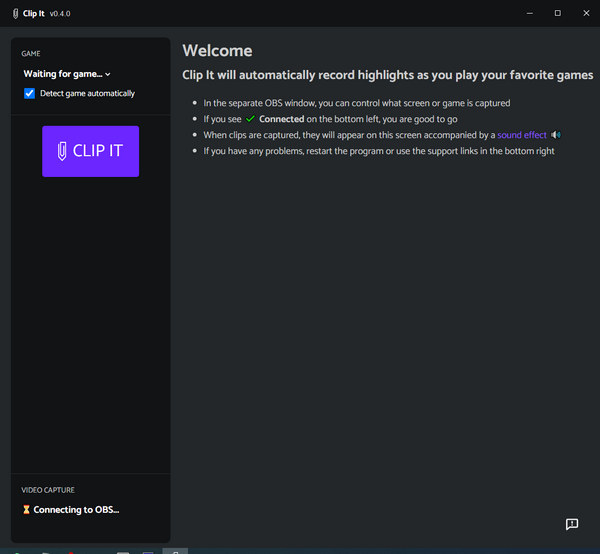Image resolution: width=600 pixels, height=554 pixels.
Task: Close the Clip It window
Action: point(585,13)
